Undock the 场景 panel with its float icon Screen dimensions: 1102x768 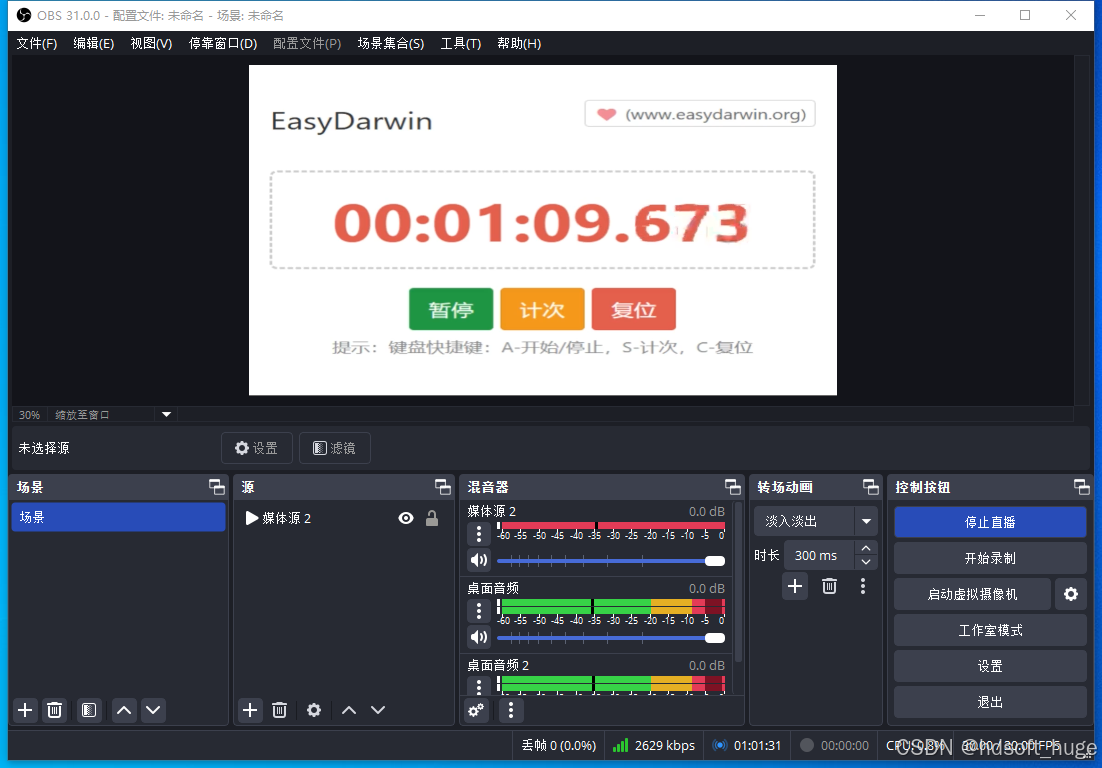[216, 487]
